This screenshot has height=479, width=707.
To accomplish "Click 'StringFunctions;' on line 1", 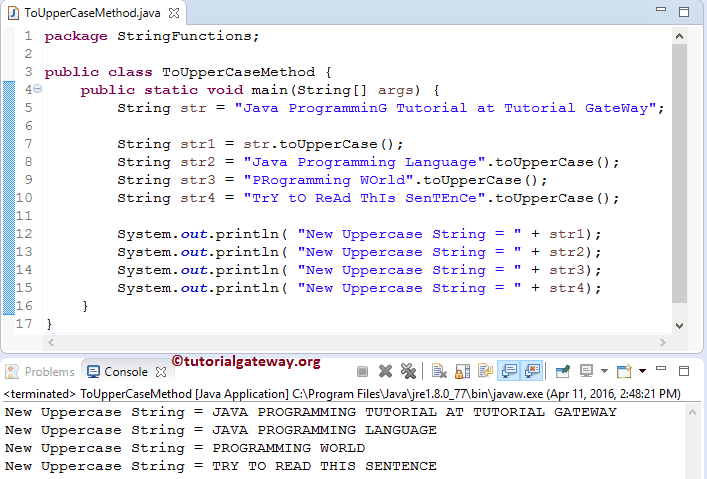I will pyautogui.click(x=188, y=36).
